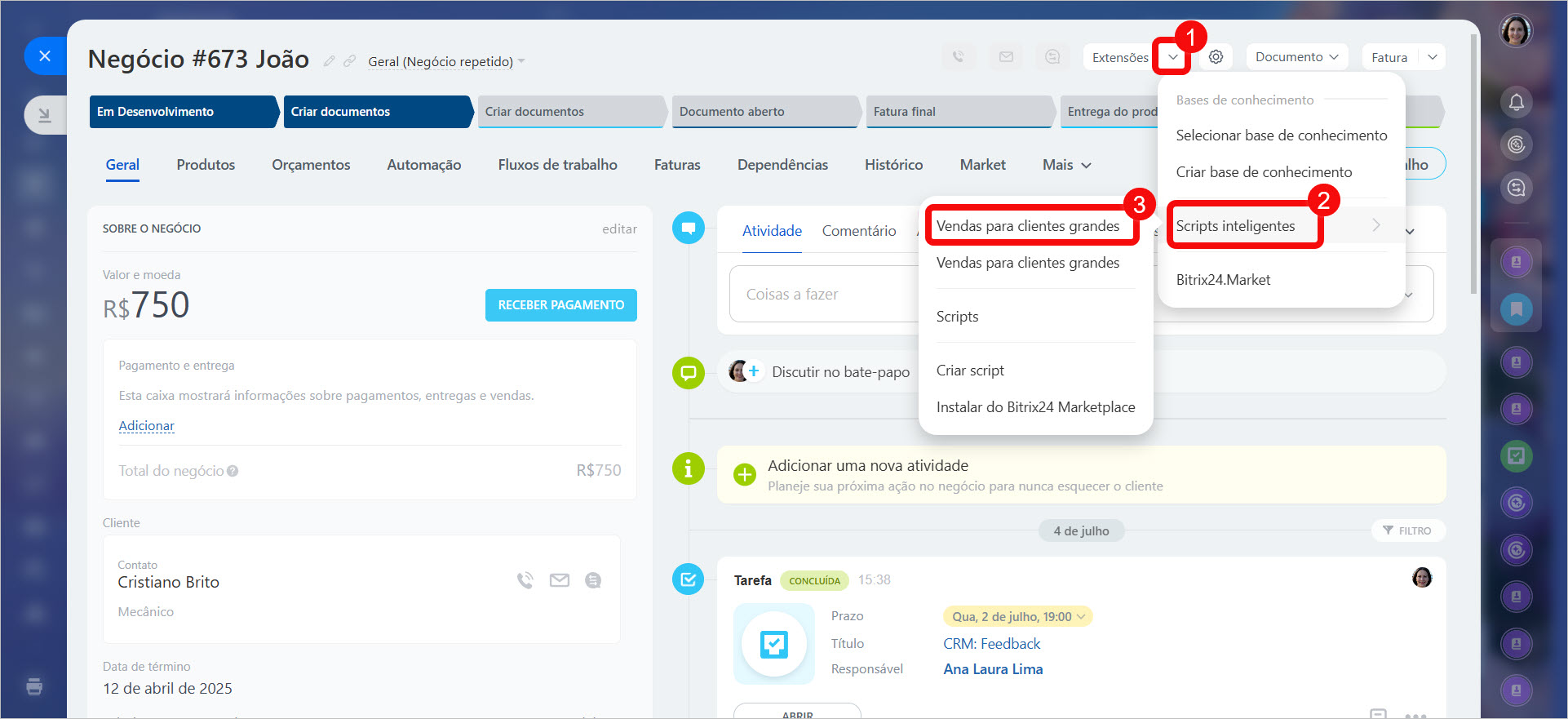Email contact Cristiano Brito envelope icon
This screenshot has height=719, width=1568.
point(559,580)
